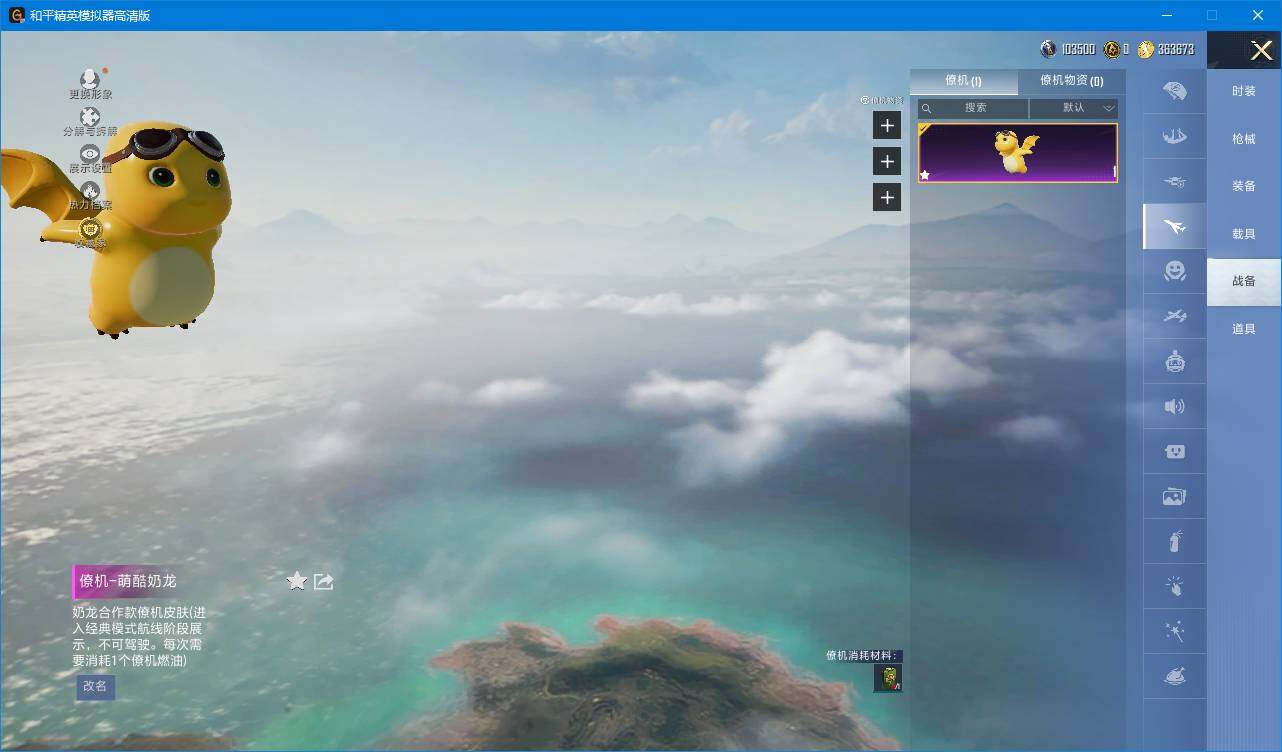Open the parachute skins category icon
1282x752 pixels.
[1175, 91]
